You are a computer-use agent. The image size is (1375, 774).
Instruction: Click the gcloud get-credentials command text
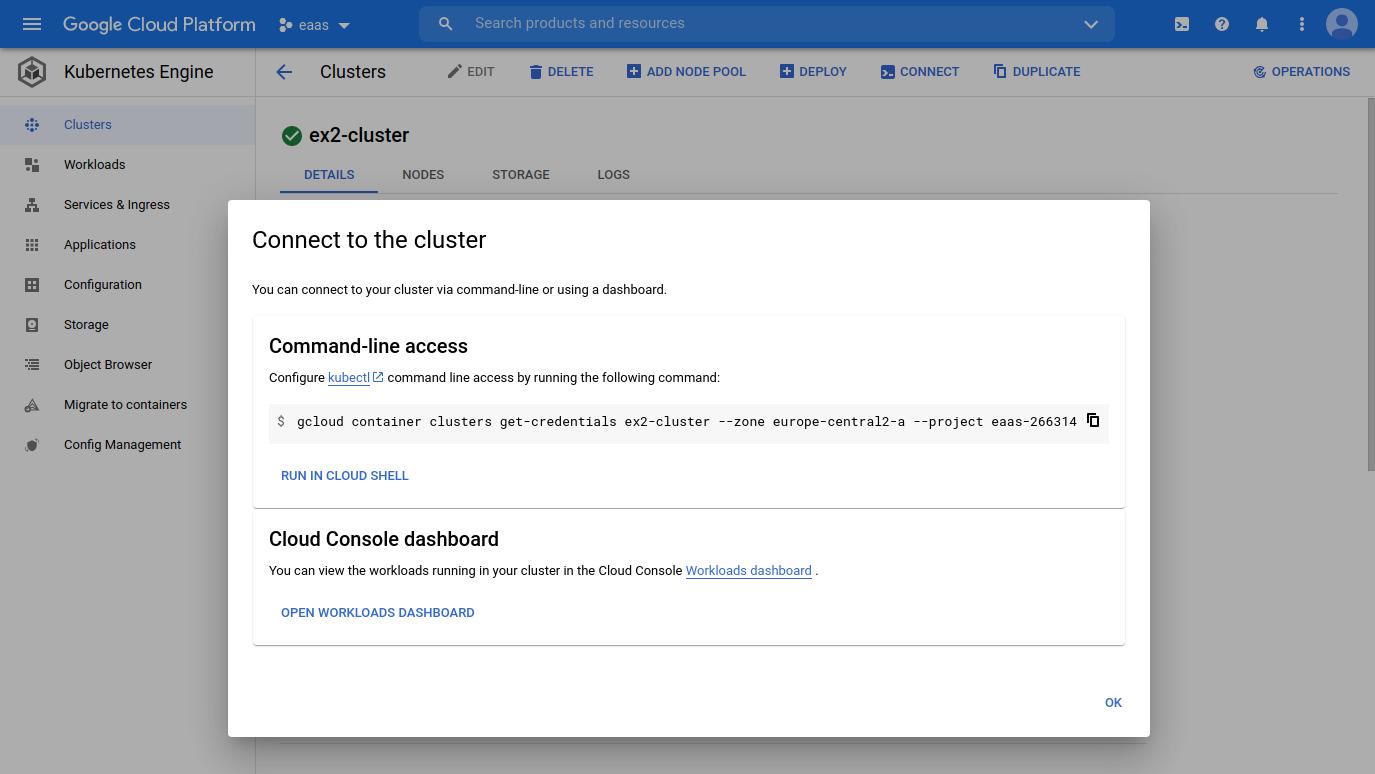(x=687, y=421)
